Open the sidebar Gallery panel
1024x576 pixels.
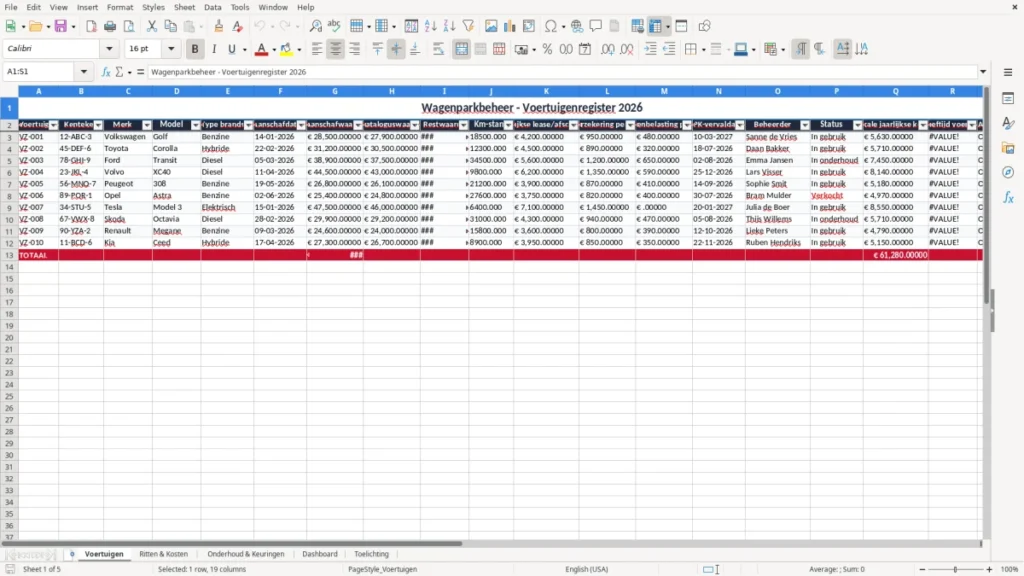[1008, 148]
